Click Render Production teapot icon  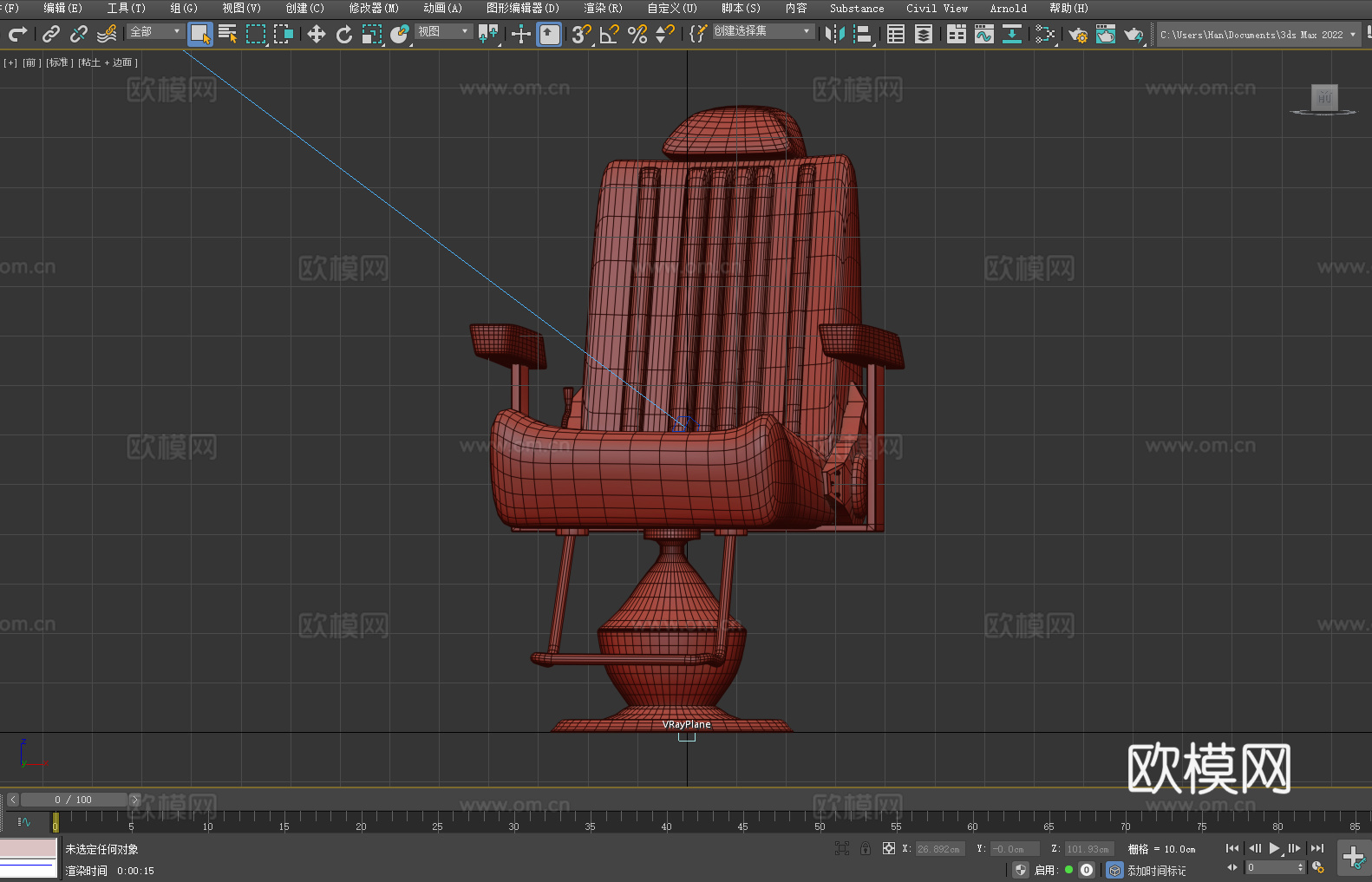(x=1134, y=34)
